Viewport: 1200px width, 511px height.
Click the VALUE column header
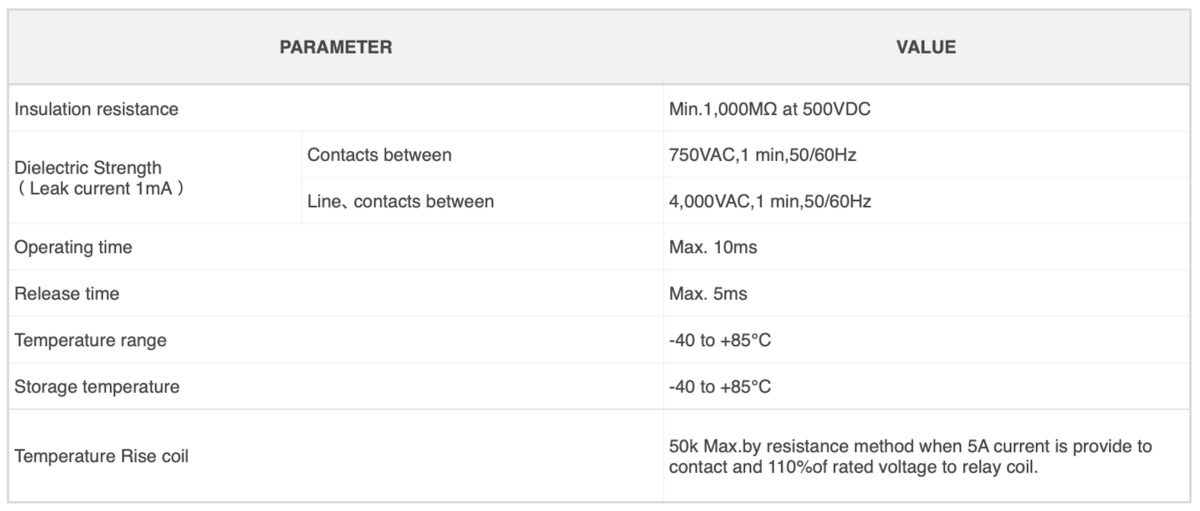point(926,47)
